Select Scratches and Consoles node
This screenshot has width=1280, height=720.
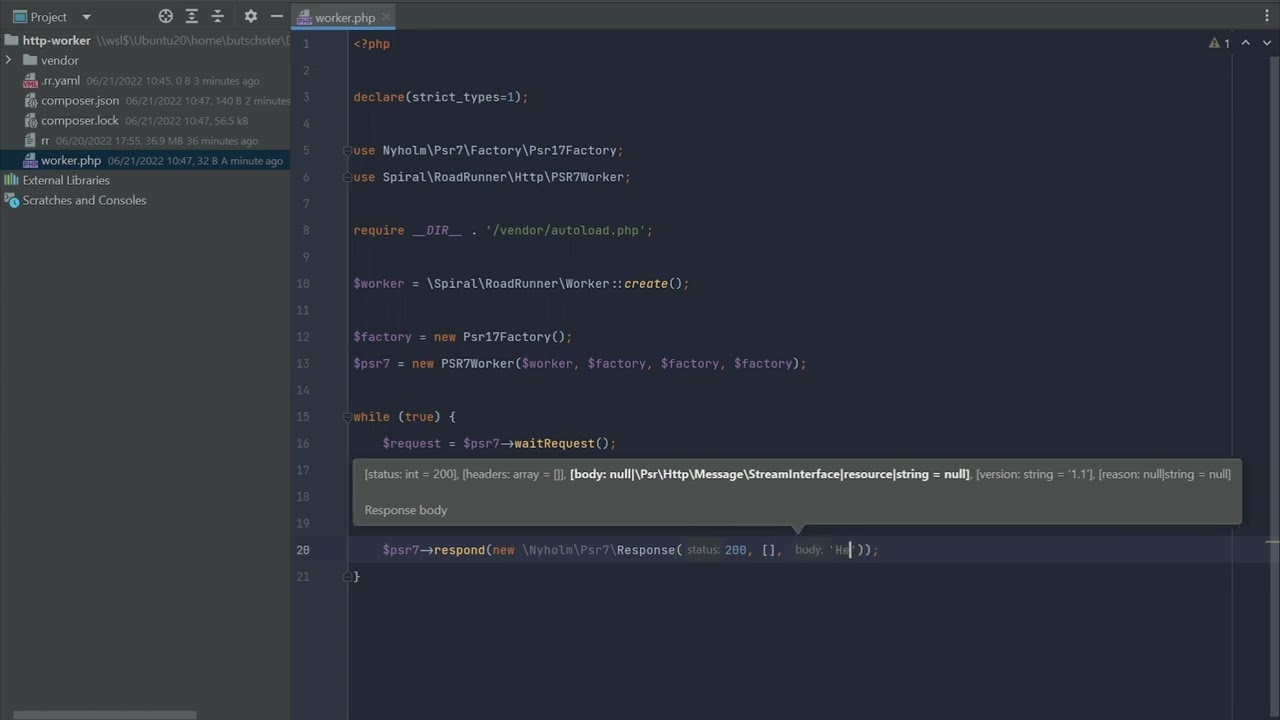click(84, 200)
